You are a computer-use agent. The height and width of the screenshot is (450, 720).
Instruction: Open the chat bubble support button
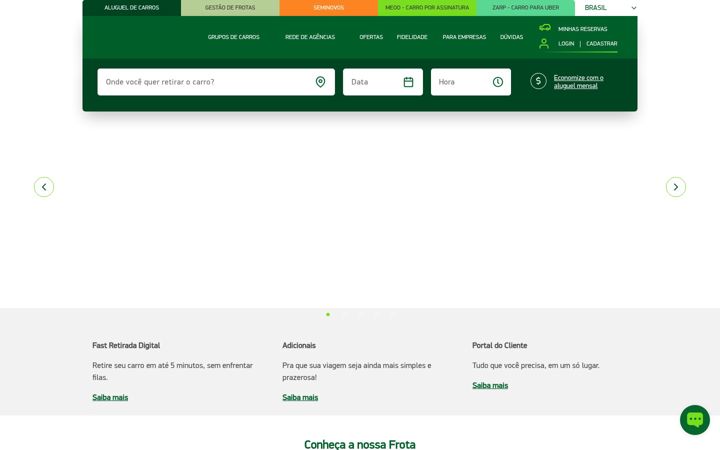694,420
